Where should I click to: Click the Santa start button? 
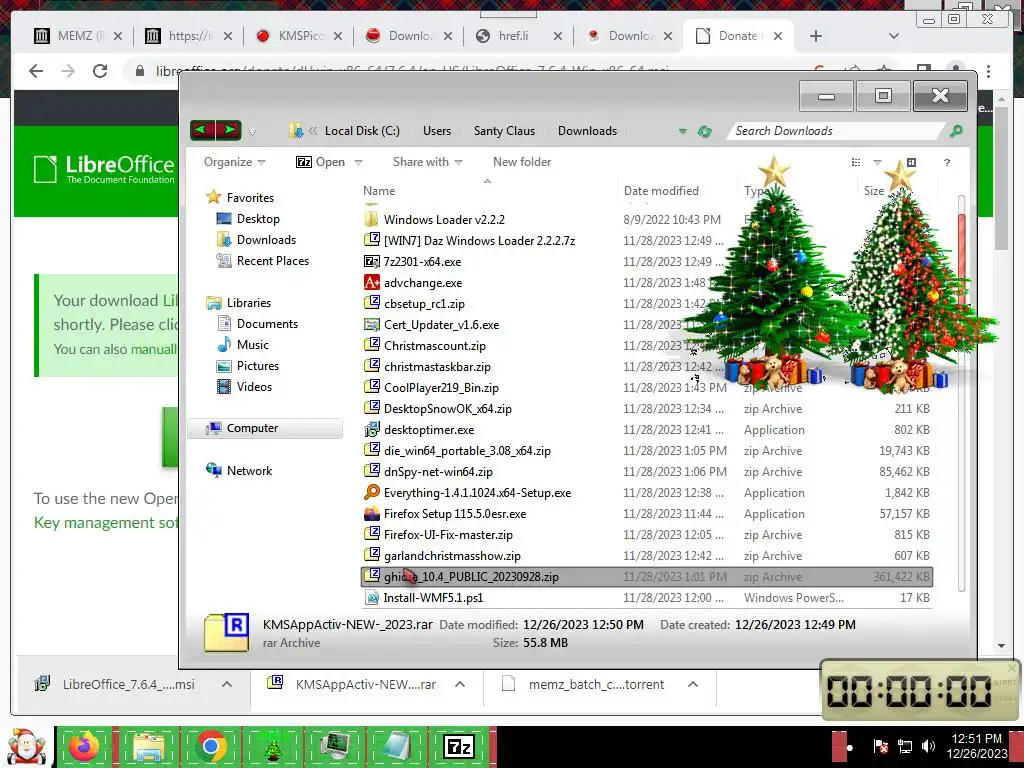[x=26, y=746]
